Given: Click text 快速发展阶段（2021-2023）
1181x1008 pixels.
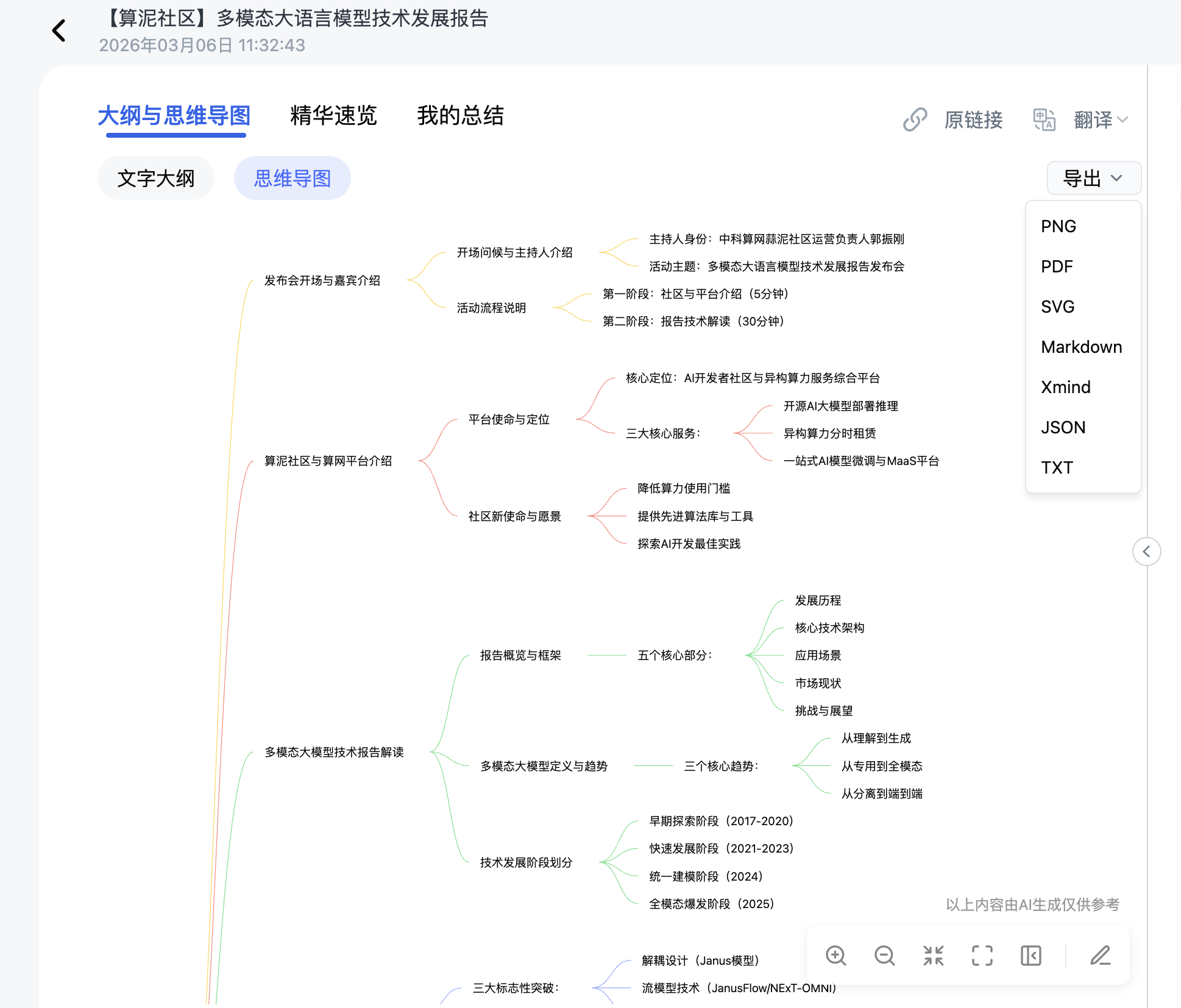Looking at the screenshot, I should coord(722,848).
